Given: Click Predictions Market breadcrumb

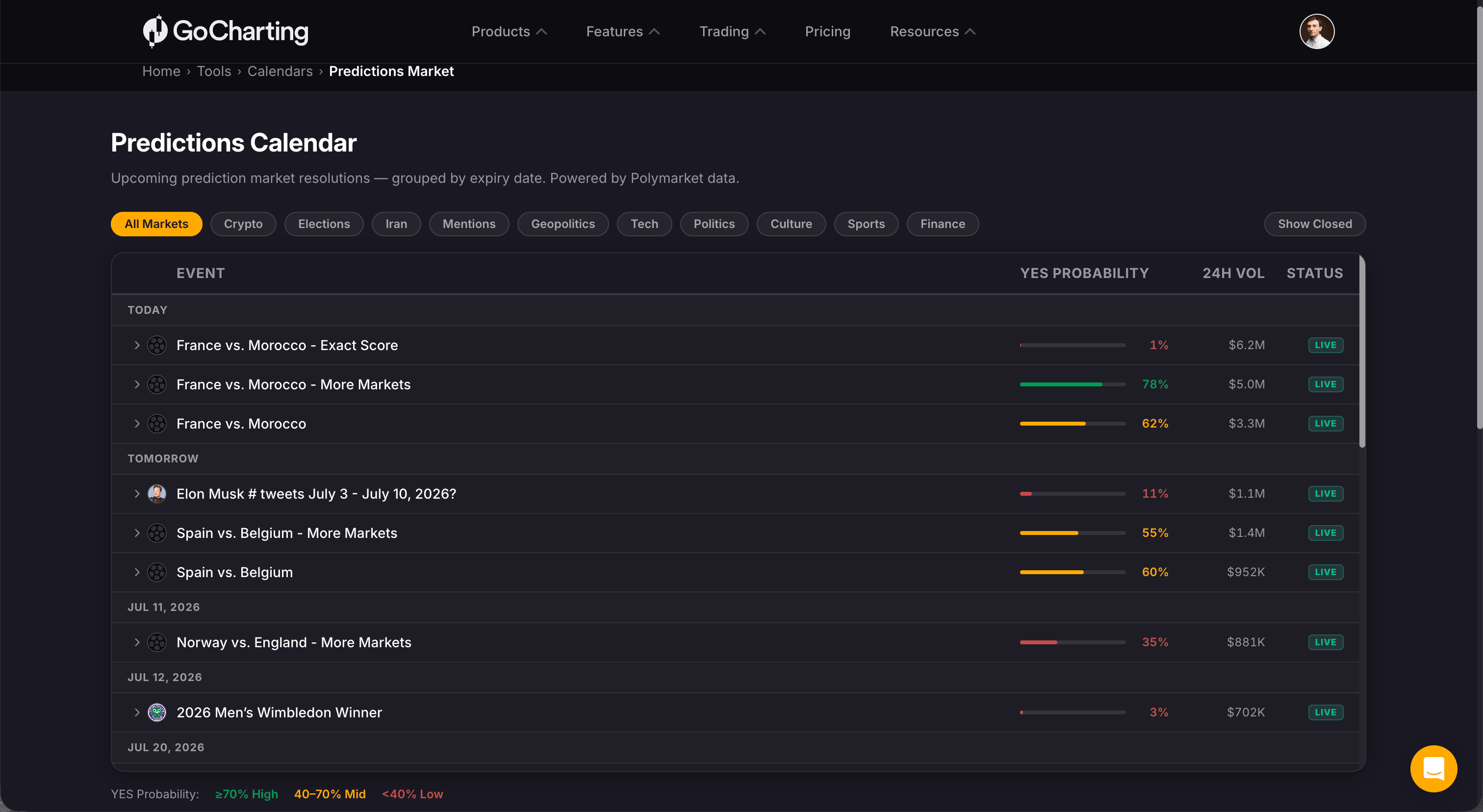Looking at the screenshot, I should (391, 72).
